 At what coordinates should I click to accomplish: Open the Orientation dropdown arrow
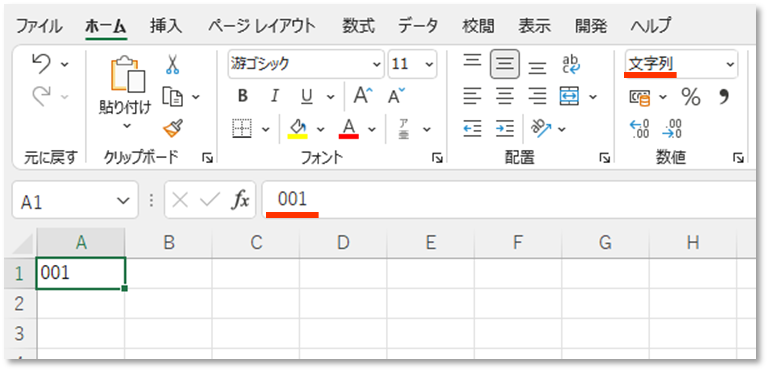(562, 129)
